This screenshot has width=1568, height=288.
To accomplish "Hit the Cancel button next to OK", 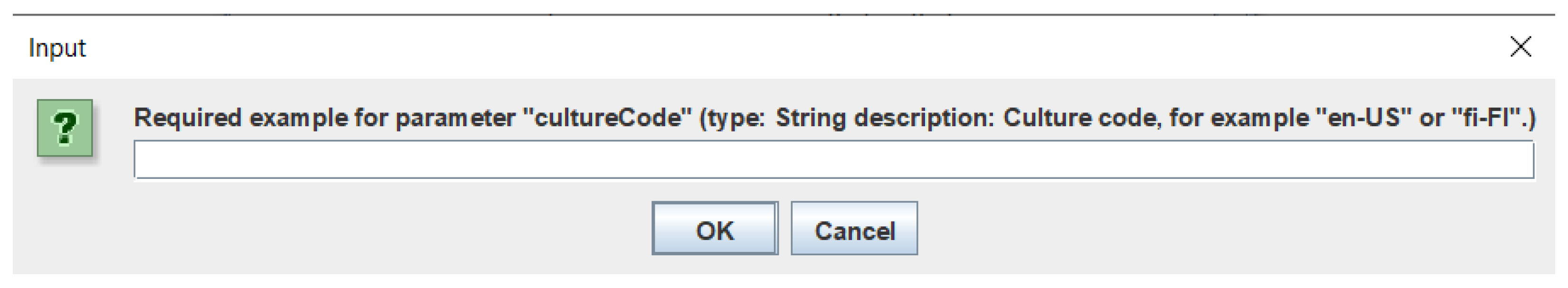I will [854, 229].
